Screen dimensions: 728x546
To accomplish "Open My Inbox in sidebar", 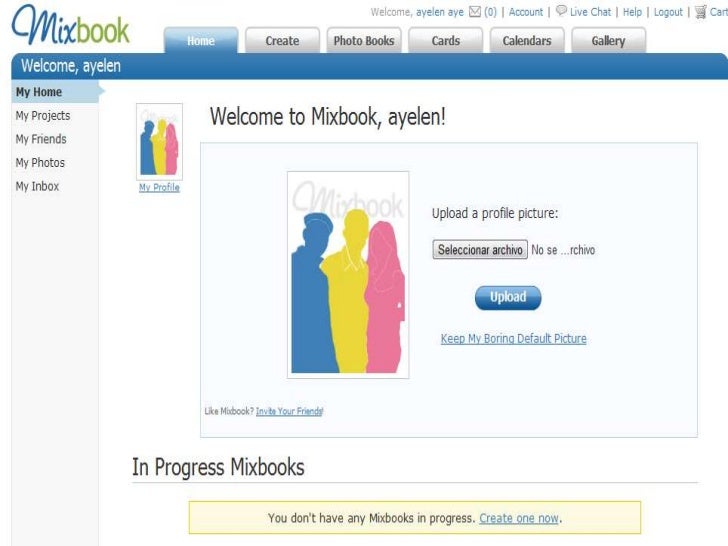I will click(37, 186).
